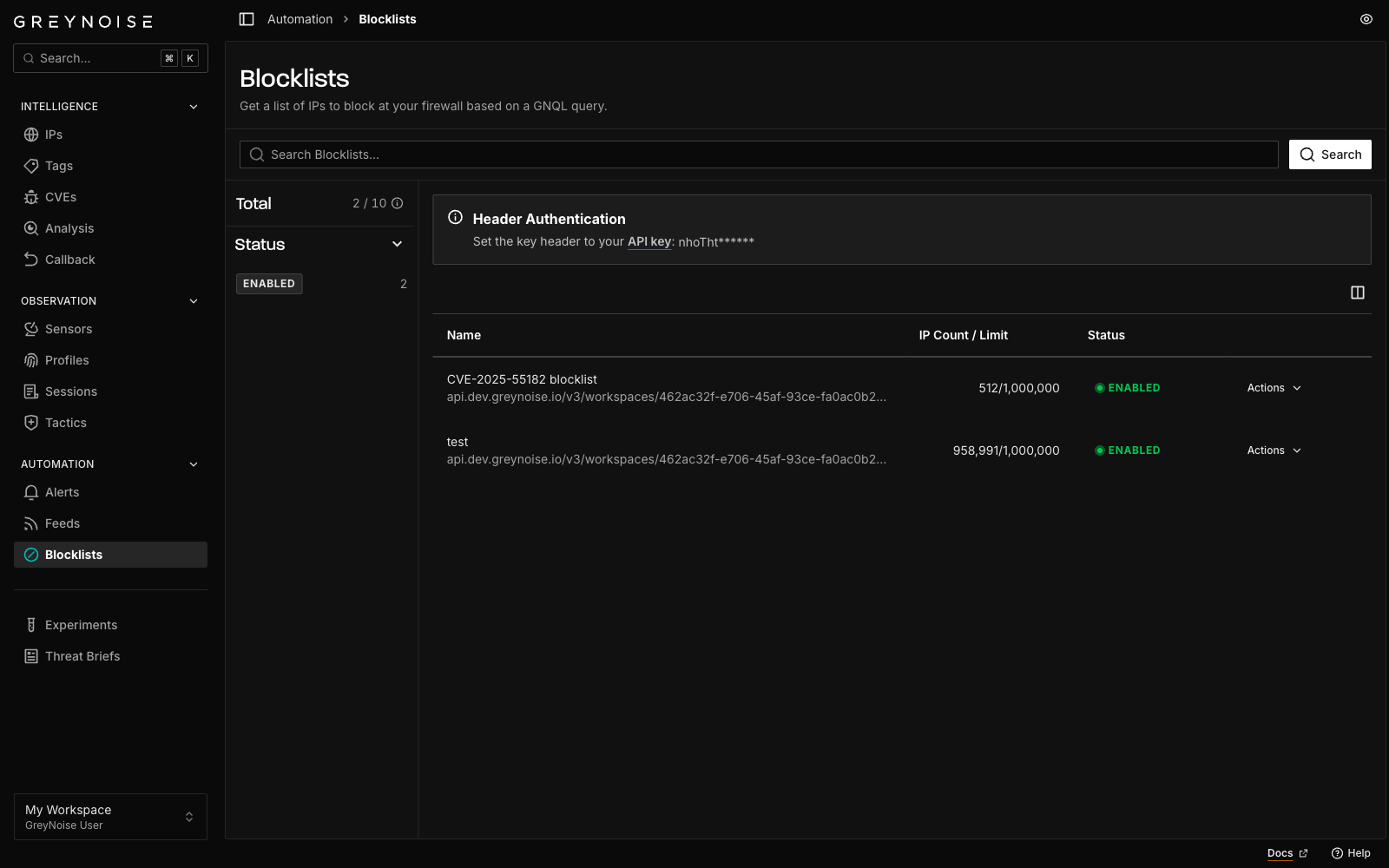This screenshot has width=1389, height=868.
Task: Sort by the Status column header
Action: point(1106,335)
